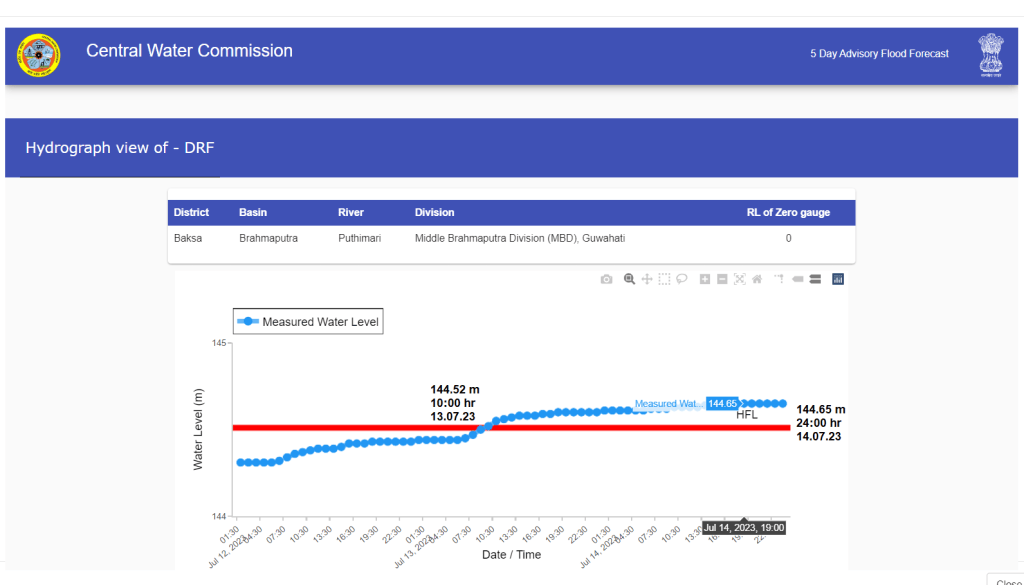Screen dimensions: 1024x585
Task: Click the 145 y-axis tick label
Action: click(x=218, y=343)
